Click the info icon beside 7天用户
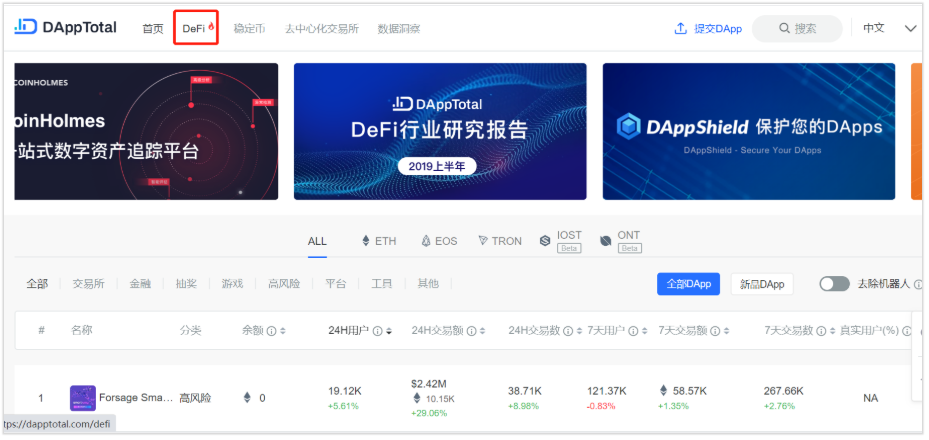 [x=633, y=331]
